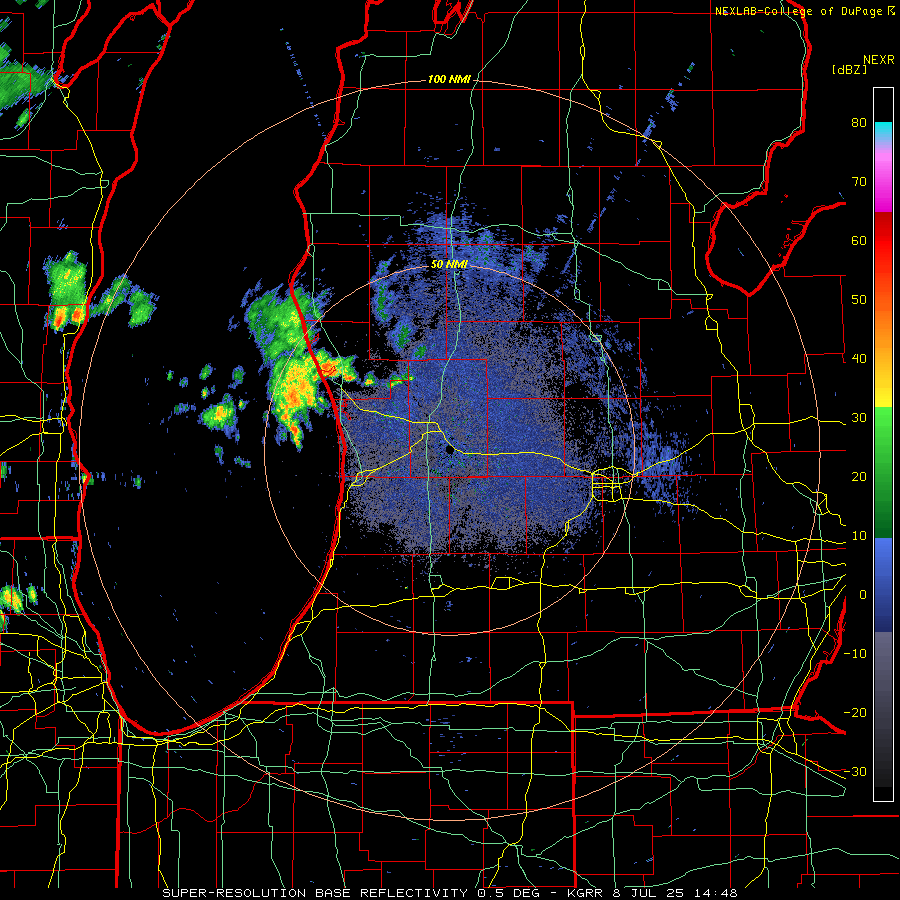Click the 20 dBZ scale value
The height and width of the screenshot is (900, 900).
click(x=859, y=476)
